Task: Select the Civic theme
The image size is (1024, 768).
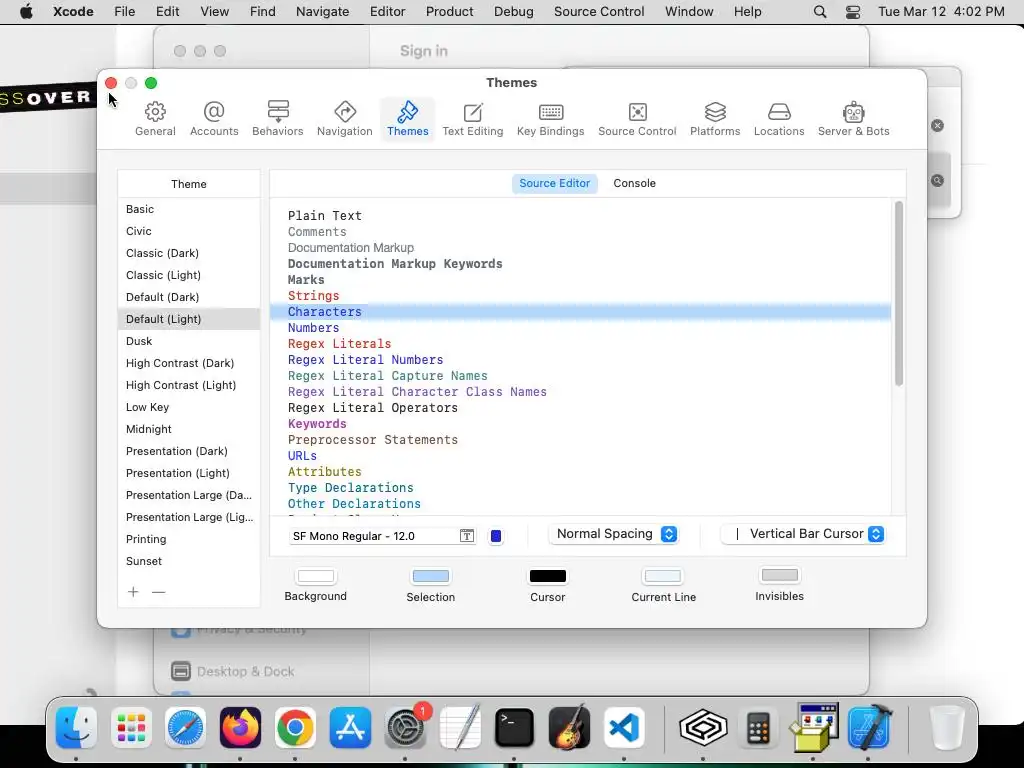Action: pyautogui.click(x=189, y=231)
